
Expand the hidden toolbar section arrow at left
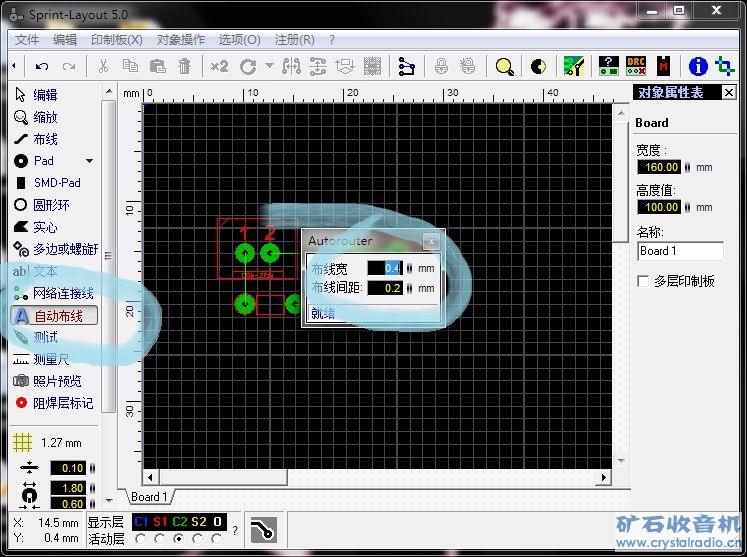coord(14,66)
